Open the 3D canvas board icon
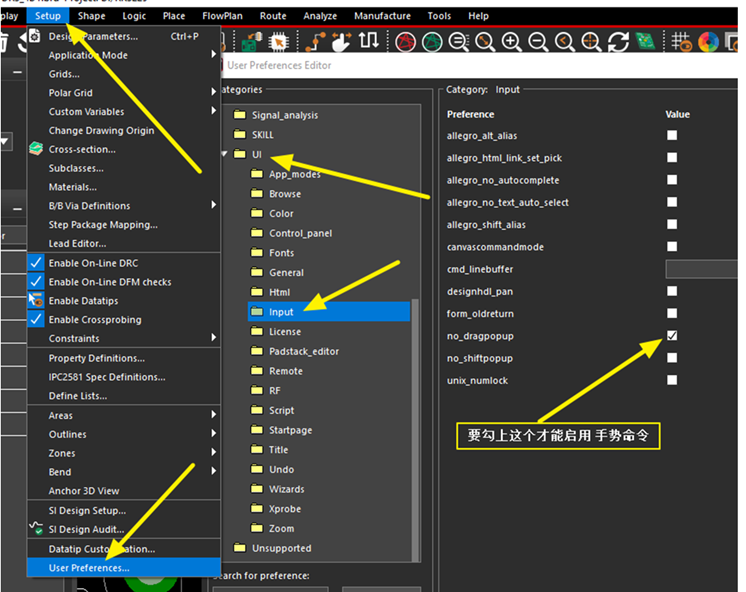Image resolution: width=746 pixels, height=592 pixels. pyautogui.click(x=645, y=42)
